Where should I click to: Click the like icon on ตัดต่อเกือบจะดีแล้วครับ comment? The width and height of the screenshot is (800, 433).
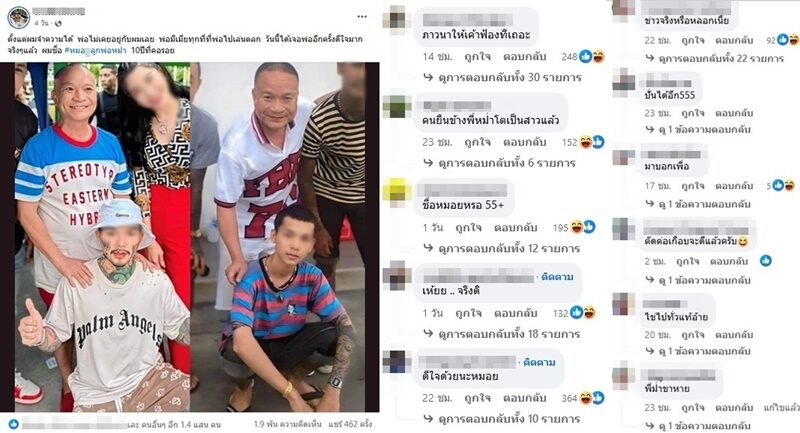pos(766,261)
